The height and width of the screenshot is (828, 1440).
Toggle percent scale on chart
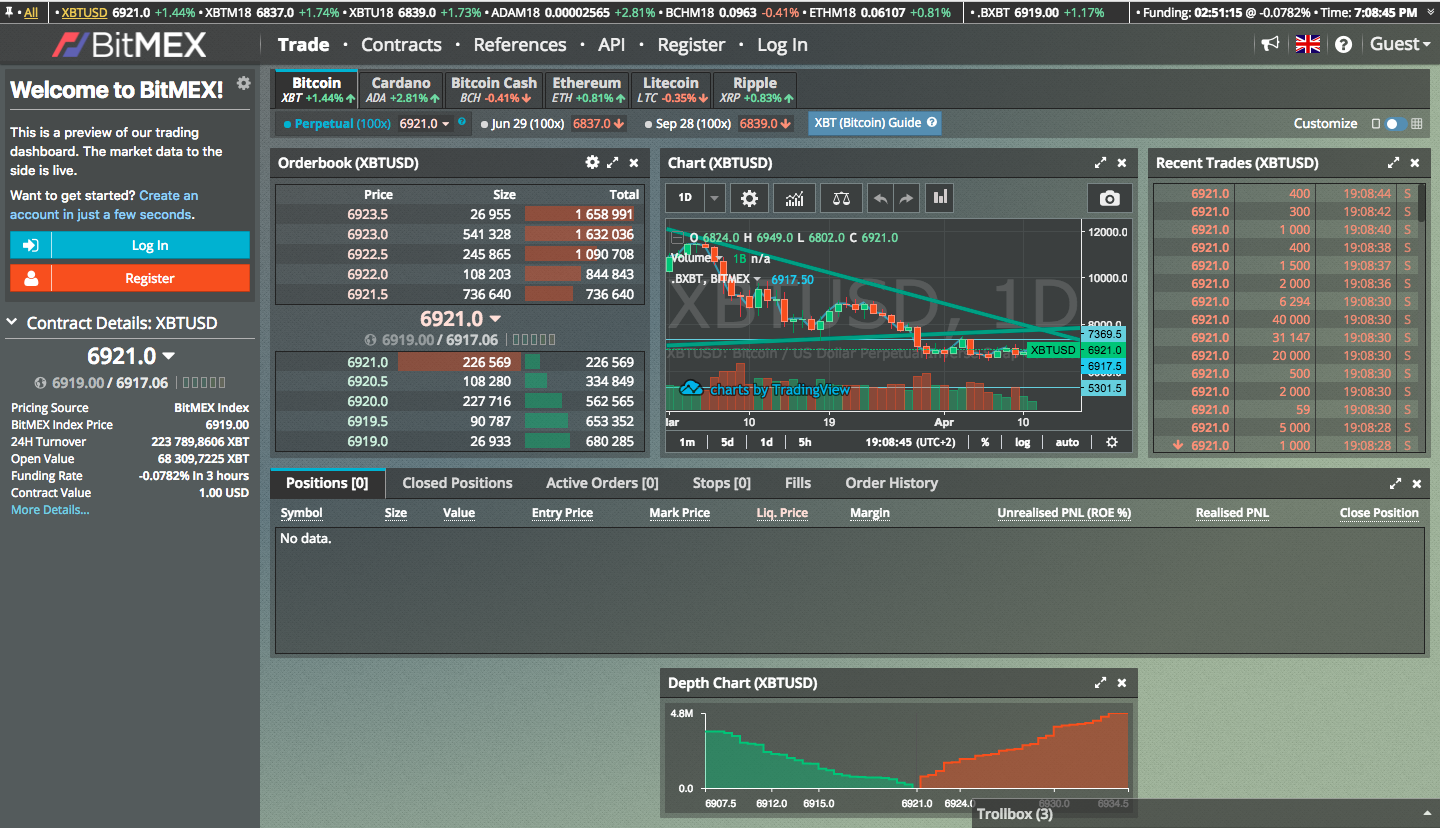point(985,442)
